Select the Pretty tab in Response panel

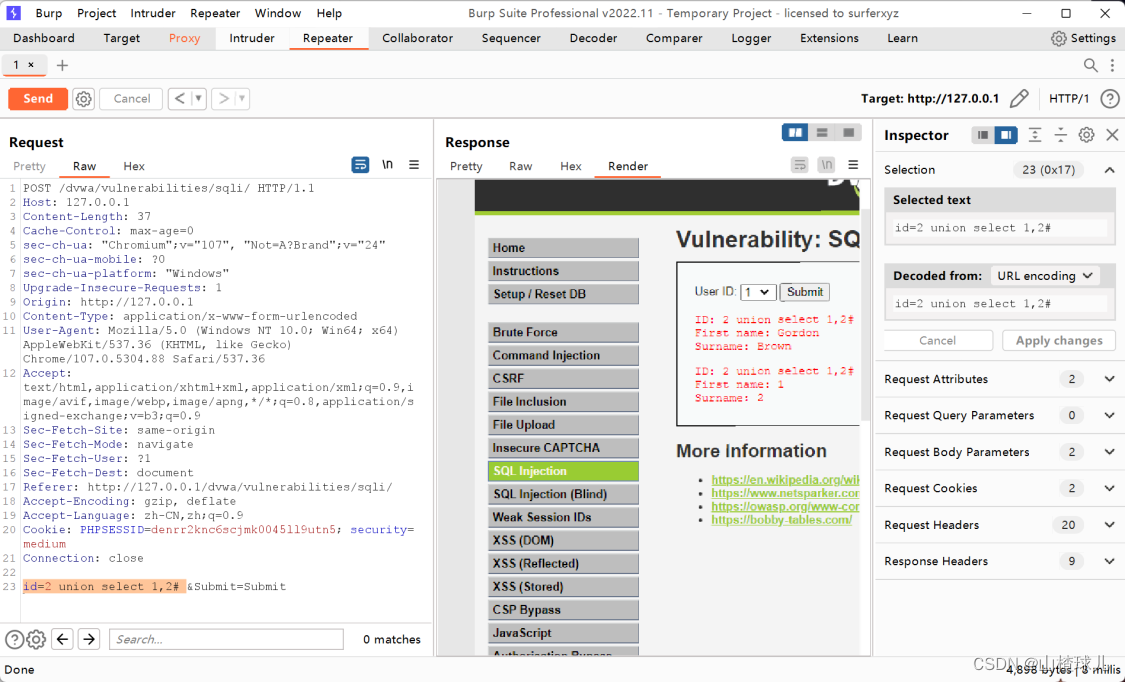coord(466,166)
